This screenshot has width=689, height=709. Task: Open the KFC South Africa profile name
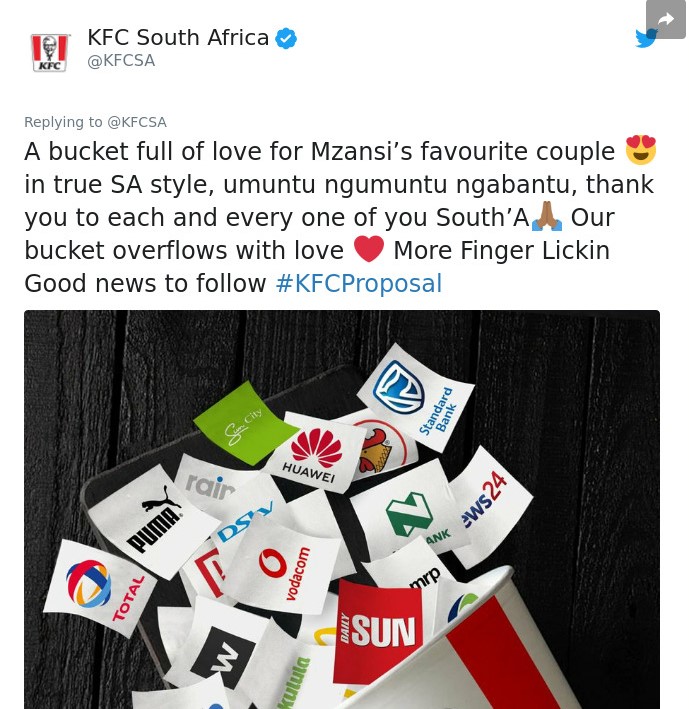[x=178, y=38]
